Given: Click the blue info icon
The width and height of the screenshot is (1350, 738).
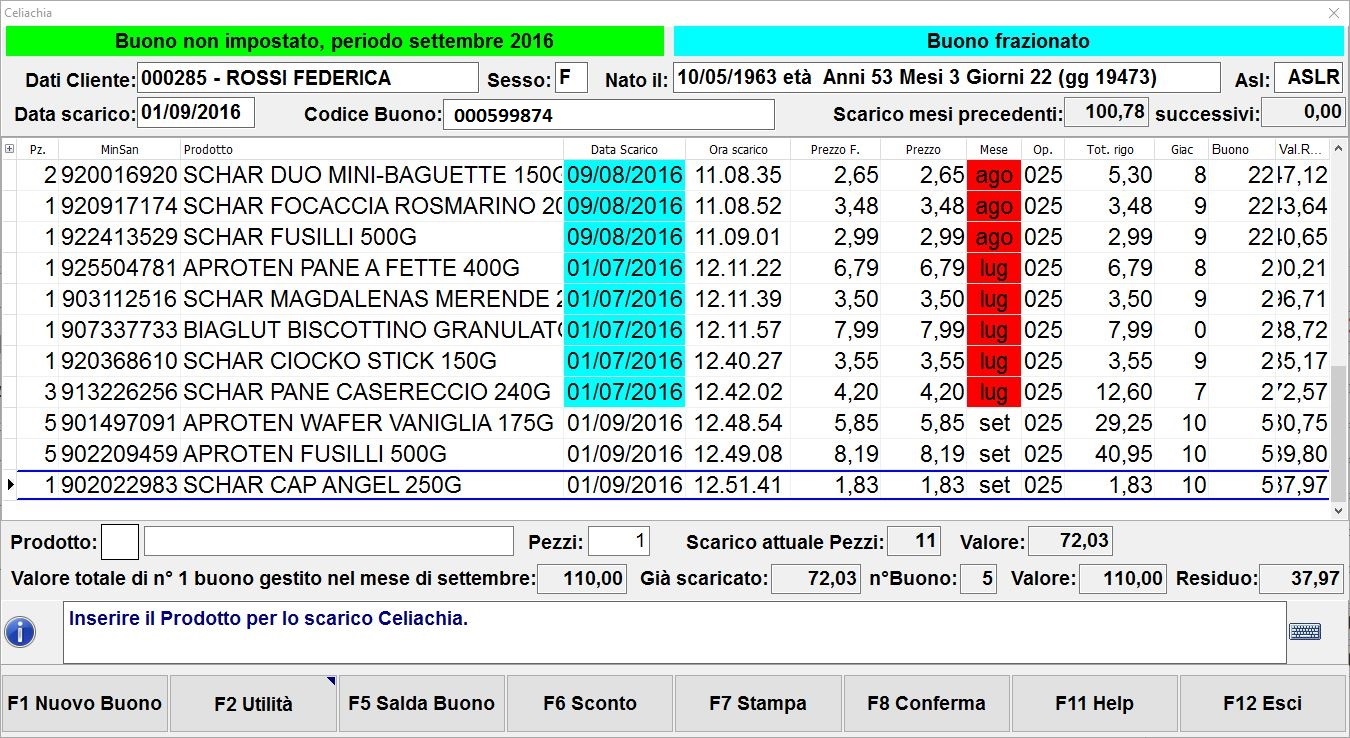Looking at the screenshot, I should click(20, 632).
